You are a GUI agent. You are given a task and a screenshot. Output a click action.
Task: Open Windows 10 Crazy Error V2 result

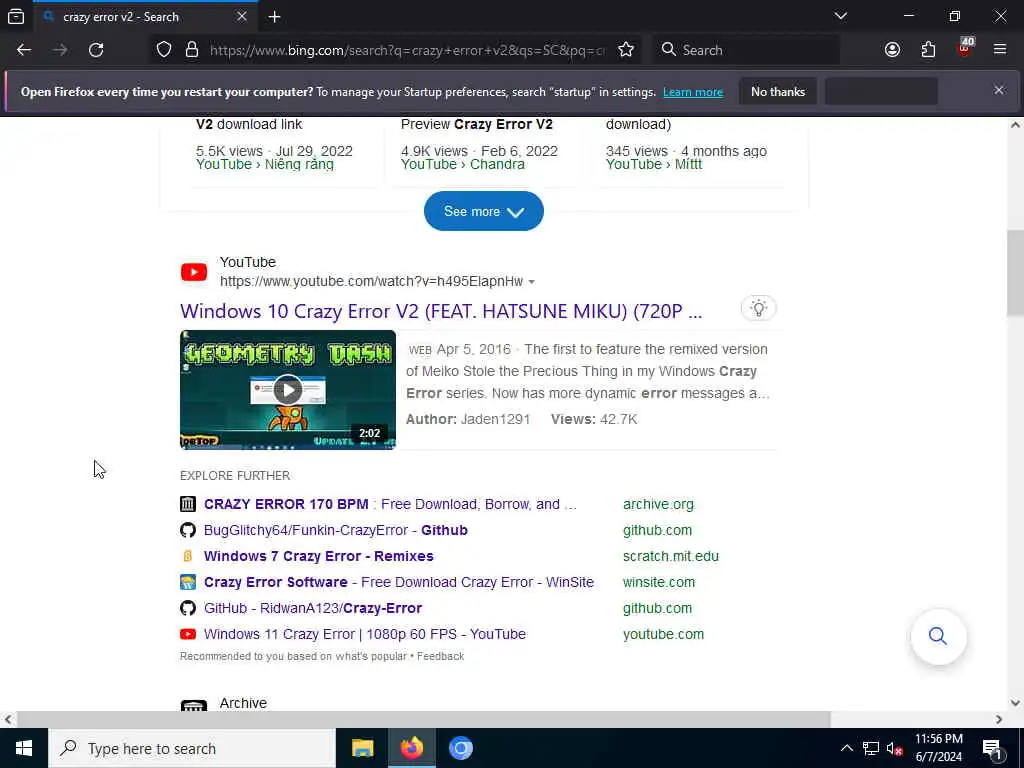(x=441, y=311)
